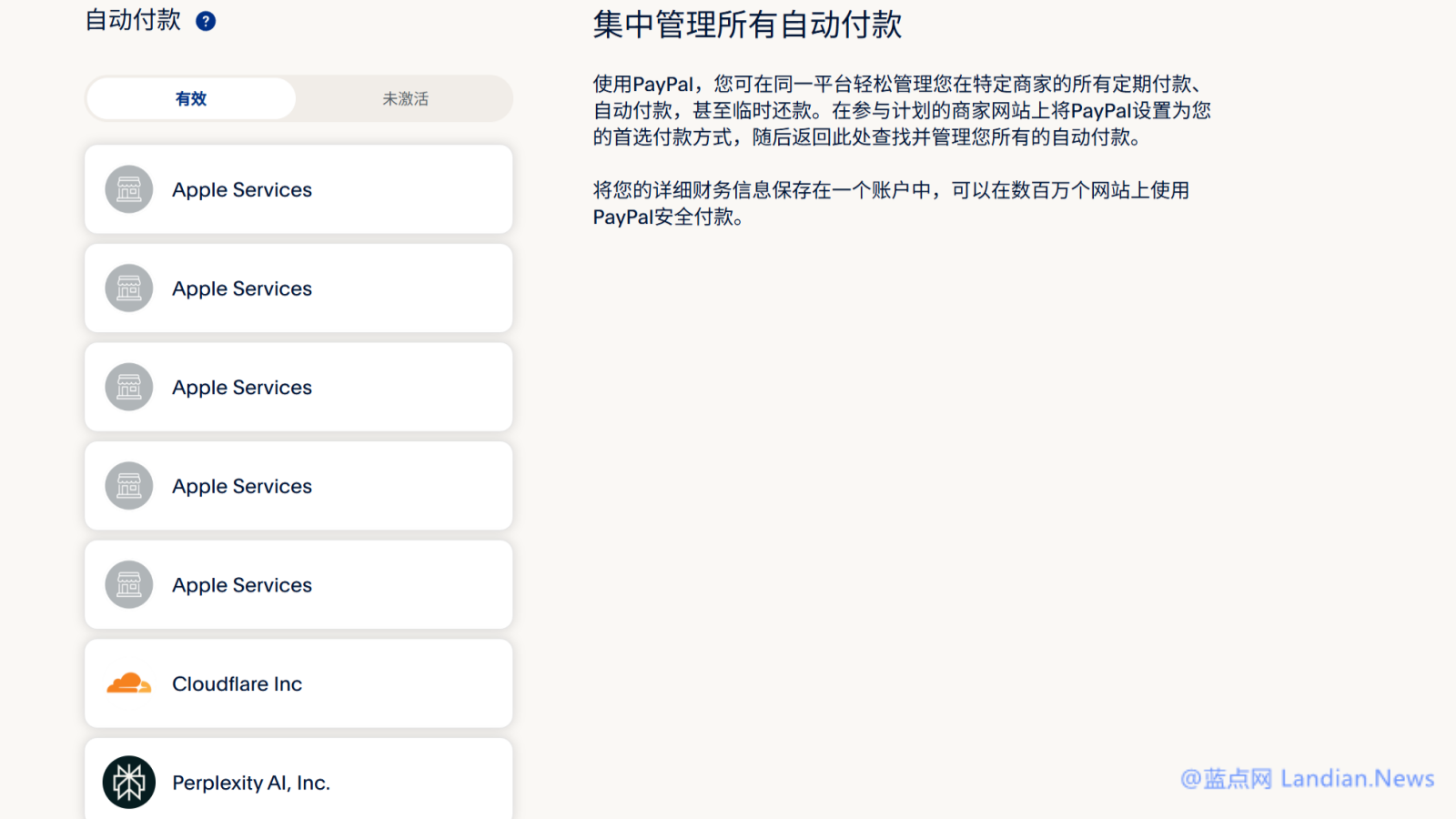Click the Perplexity AI, Inc. name text
This screenshot has height=819, width=1456.
click(x=251, y=783)
